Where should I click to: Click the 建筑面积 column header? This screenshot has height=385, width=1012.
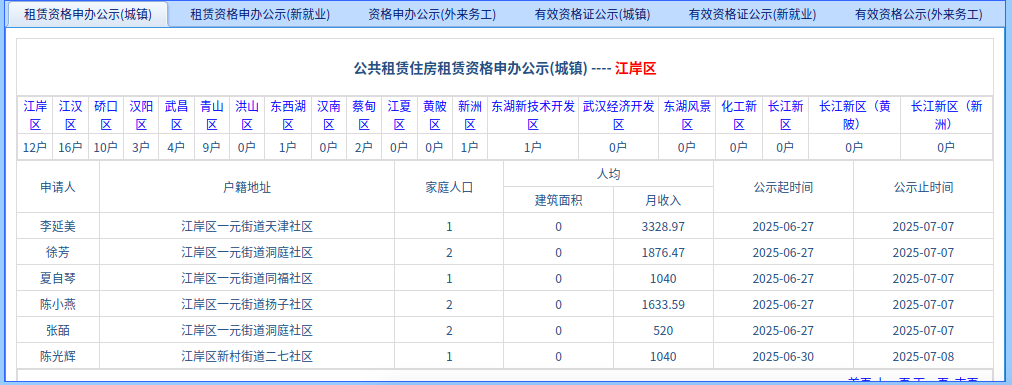point(558,201)
